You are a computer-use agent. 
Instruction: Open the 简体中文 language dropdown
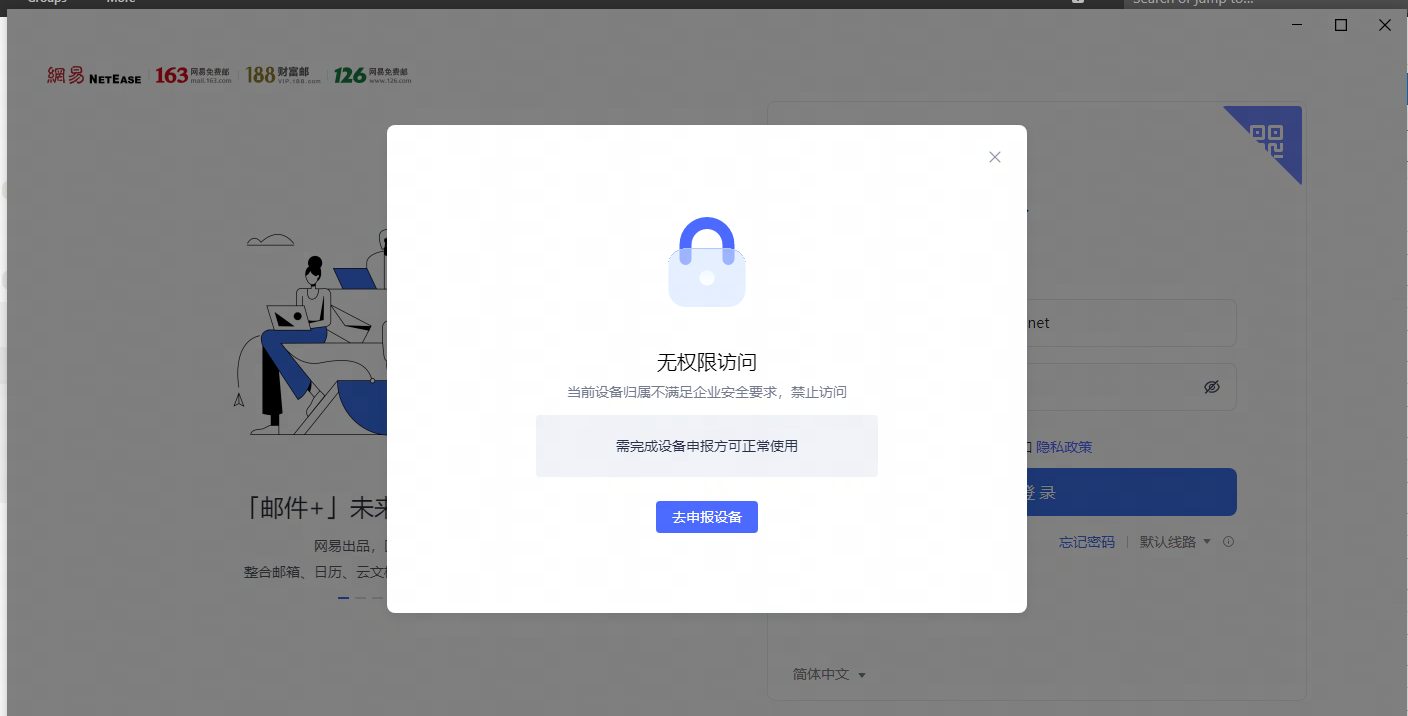tap(829, 675)
